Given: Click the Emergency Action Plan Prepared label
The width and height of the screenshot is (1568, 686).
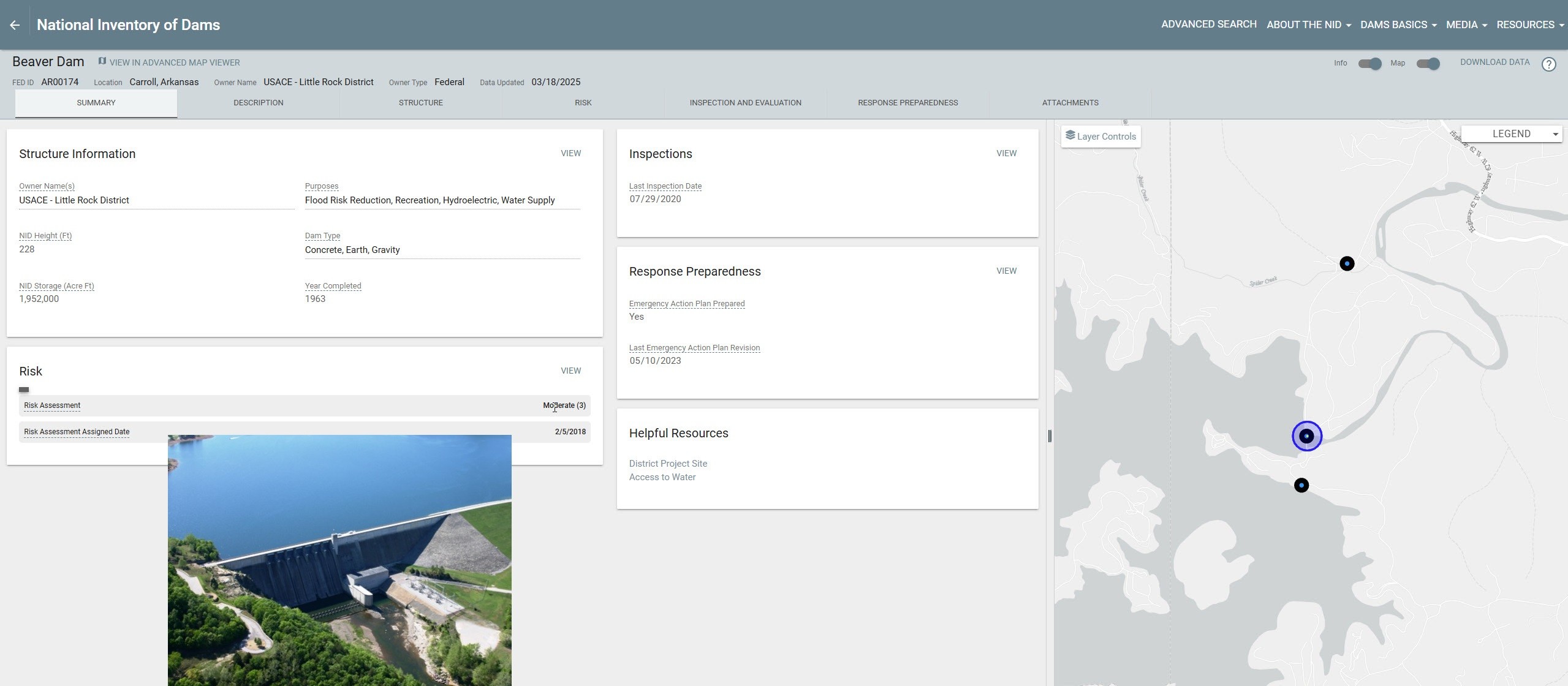Looking at the screenshot, I should click(687, 304).
